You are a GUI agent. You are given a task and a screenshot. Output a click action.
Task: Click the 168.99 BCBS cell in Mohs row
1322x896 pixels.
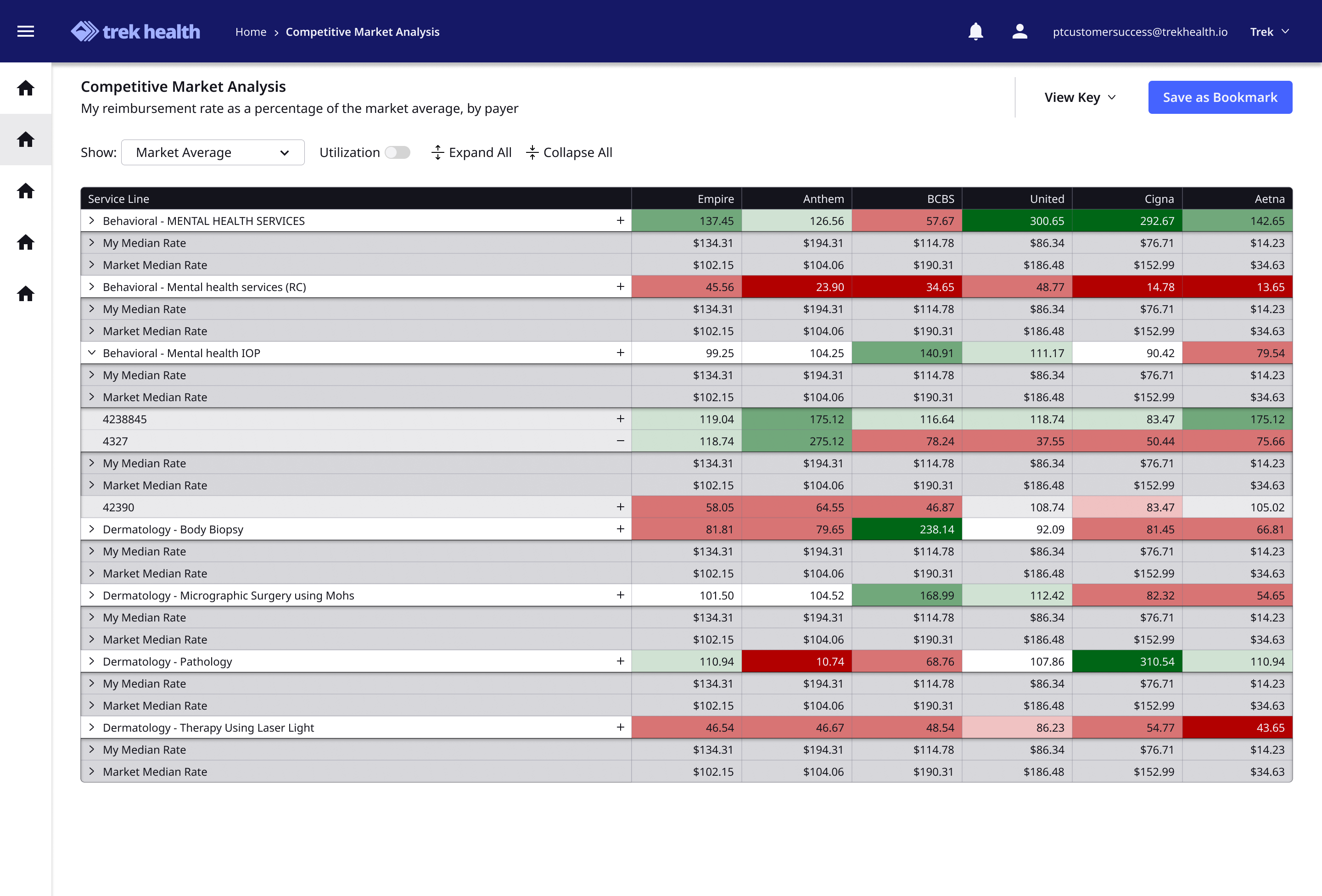click(907, 595)
